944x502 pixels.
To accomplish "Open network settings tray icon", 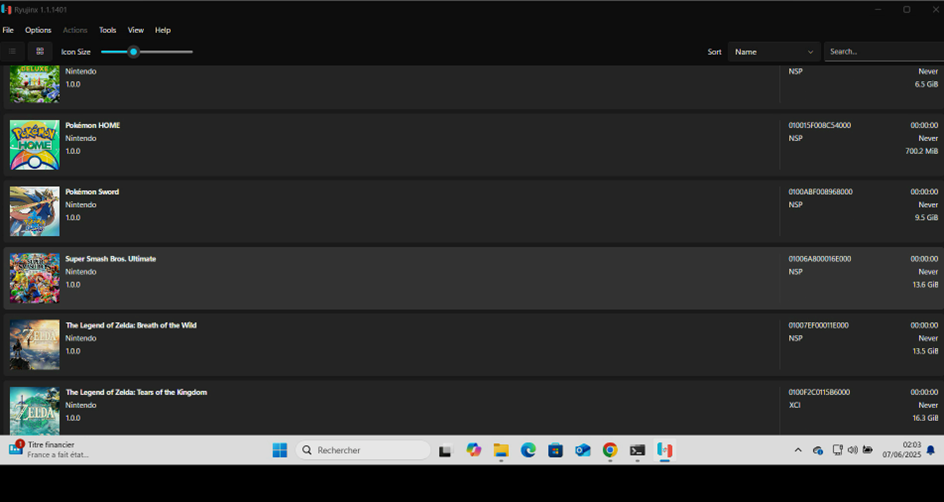I will [x=837, y=450].
